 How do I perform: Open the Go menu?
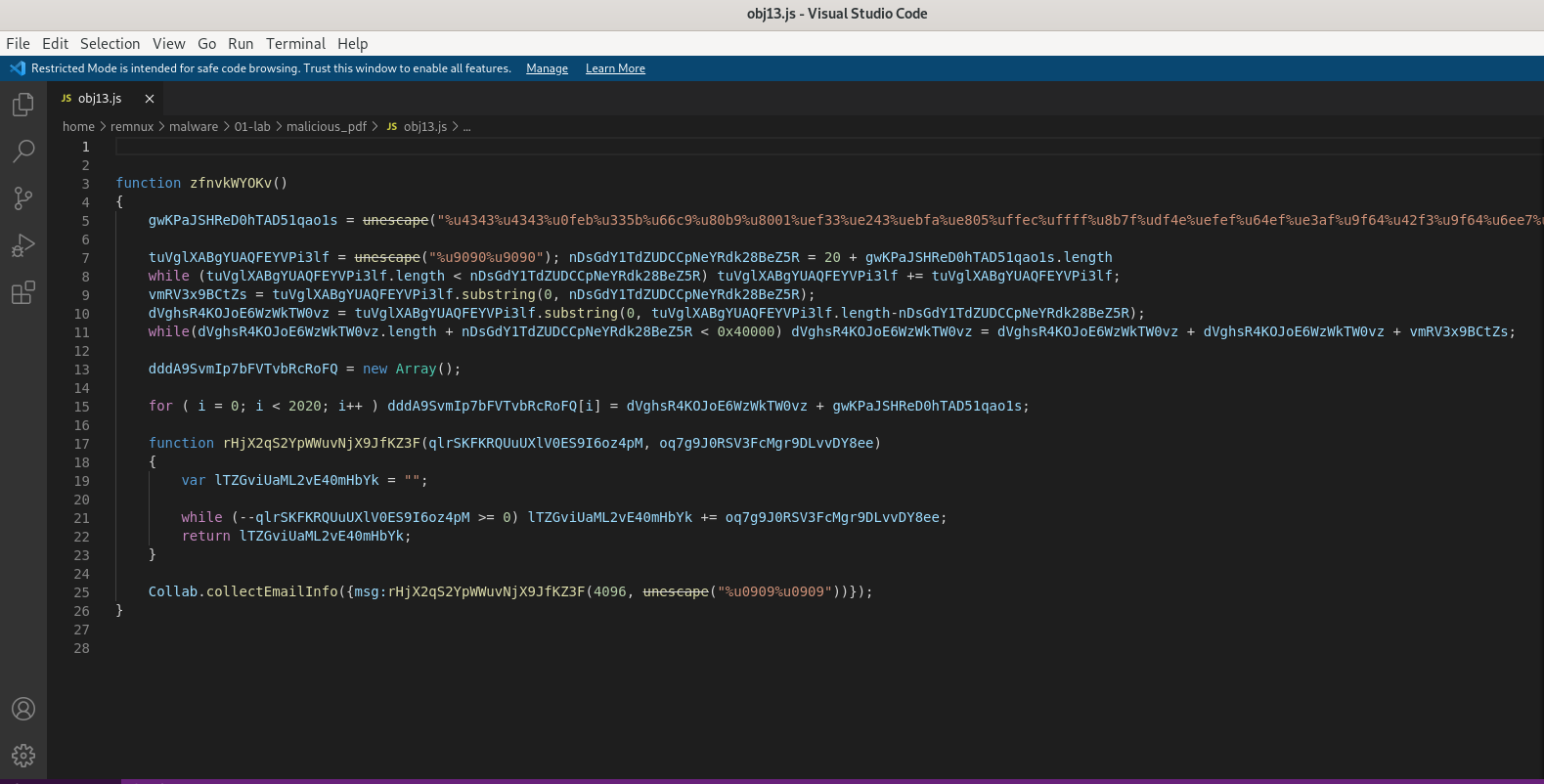click(206, 44)
